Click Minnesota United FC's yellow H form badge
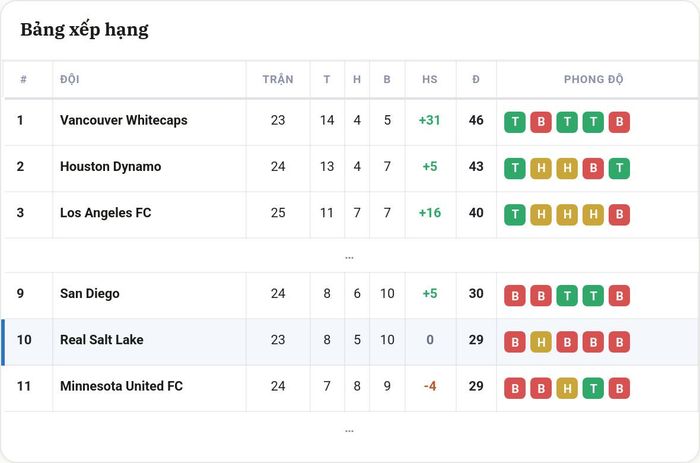The width and height of the screenshot is (700, 463). tap(567, 388)
